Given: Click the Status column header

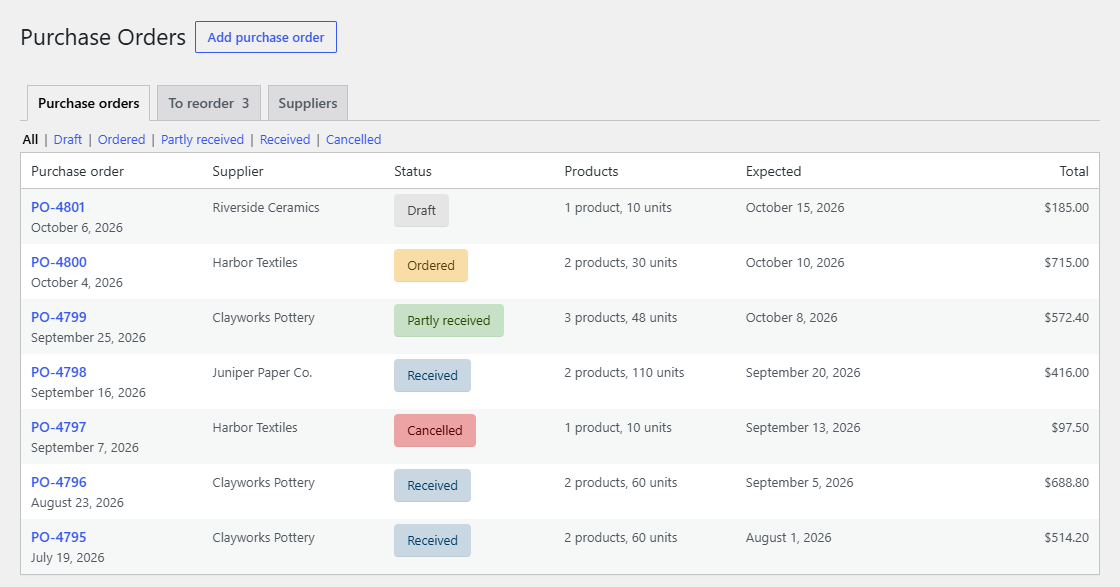Looking at the screenshot, I should coord(413,171).
